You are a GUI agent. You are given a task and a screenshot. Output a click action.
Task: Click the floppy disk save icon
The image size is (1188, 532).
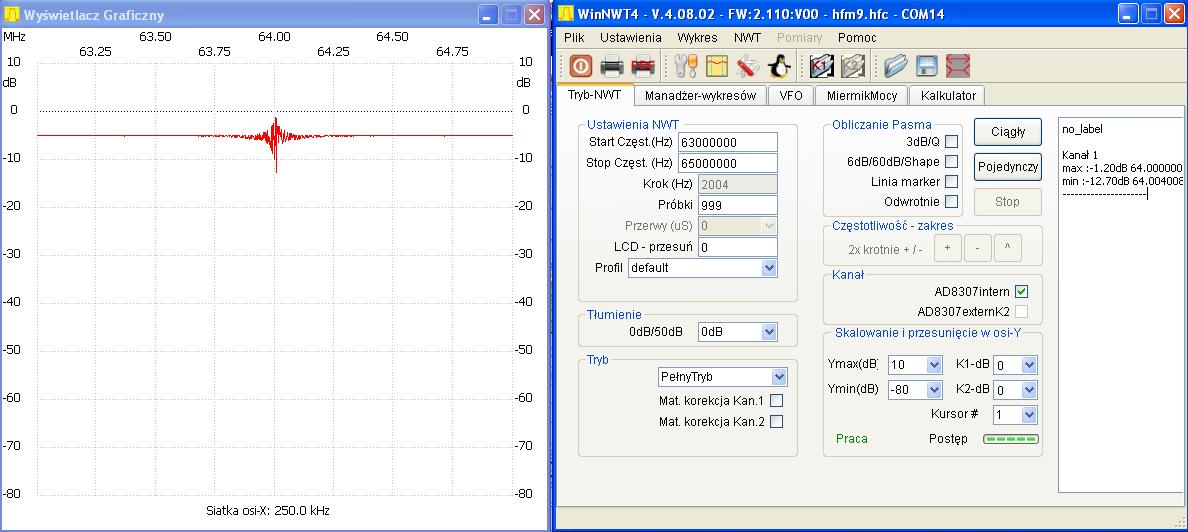(927, 66)
